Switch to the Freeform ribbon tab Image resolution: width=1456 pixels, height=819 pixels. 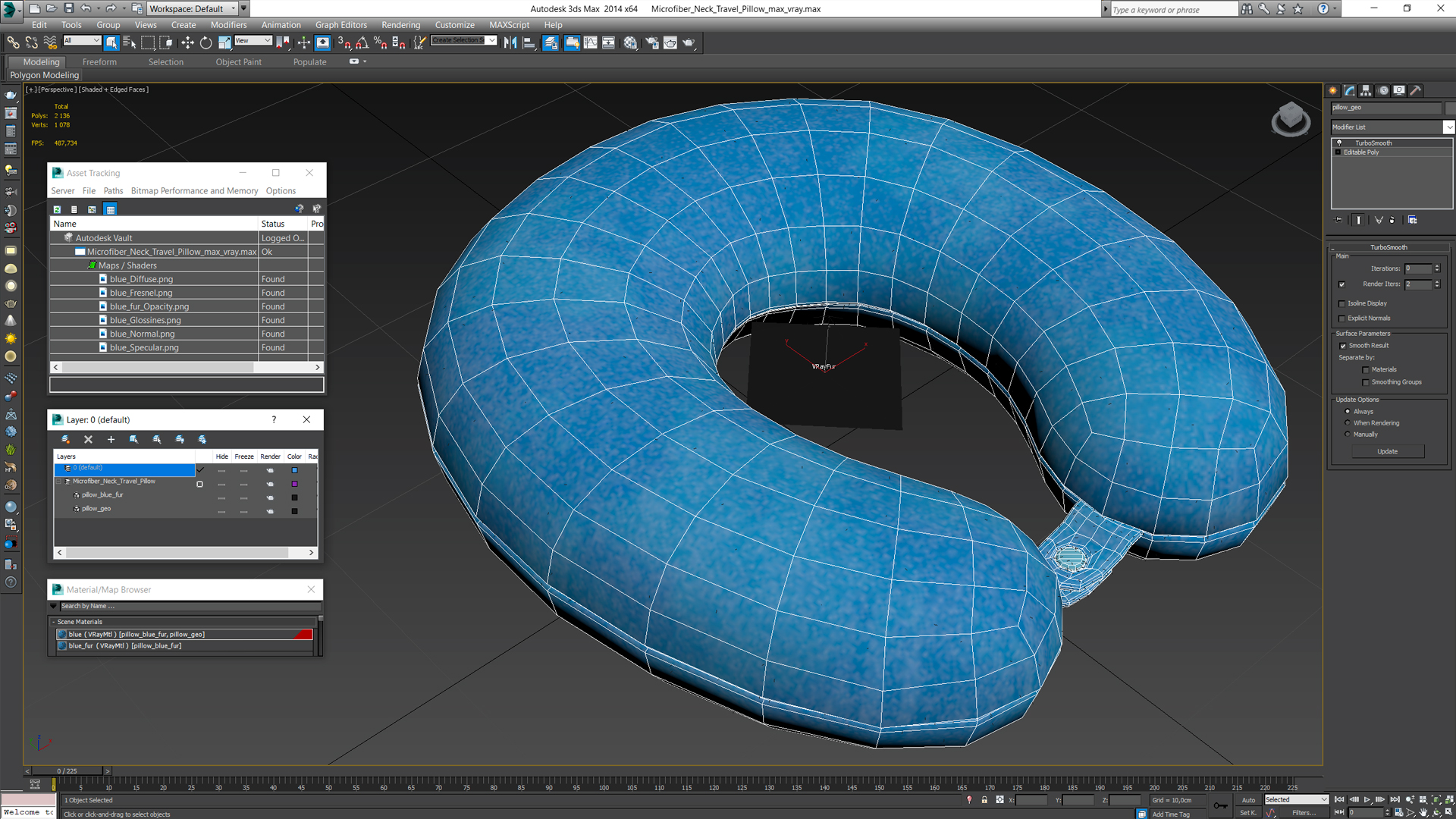pyautogui.click(x=99, y=62)
